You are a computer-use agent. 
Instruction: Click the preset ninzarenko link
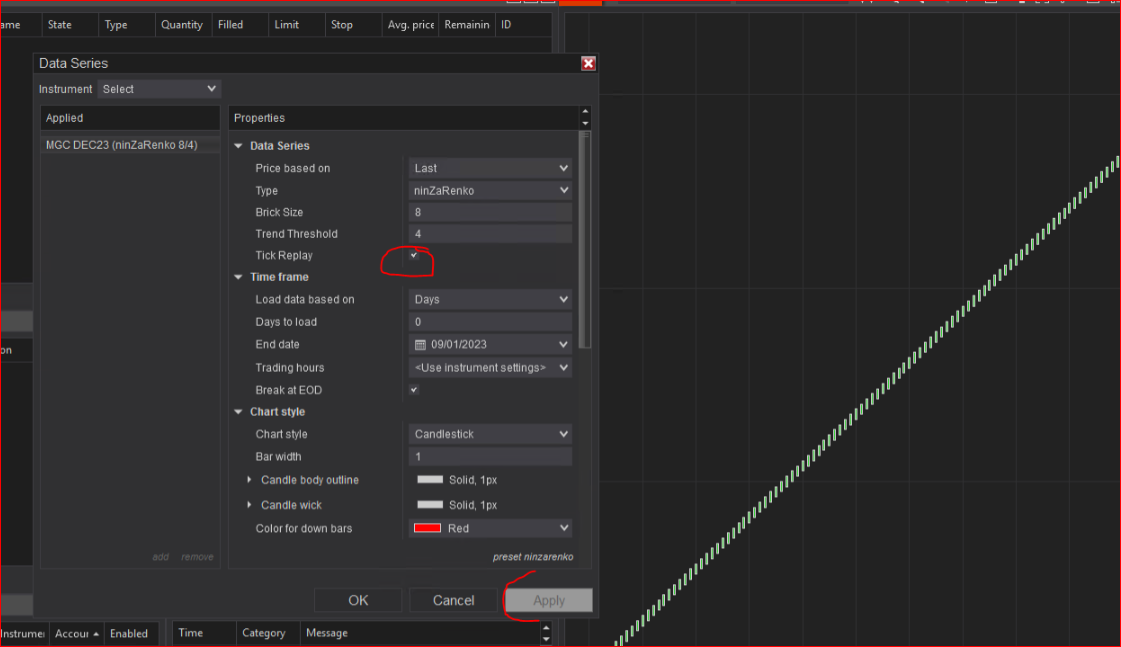(533, 557)
